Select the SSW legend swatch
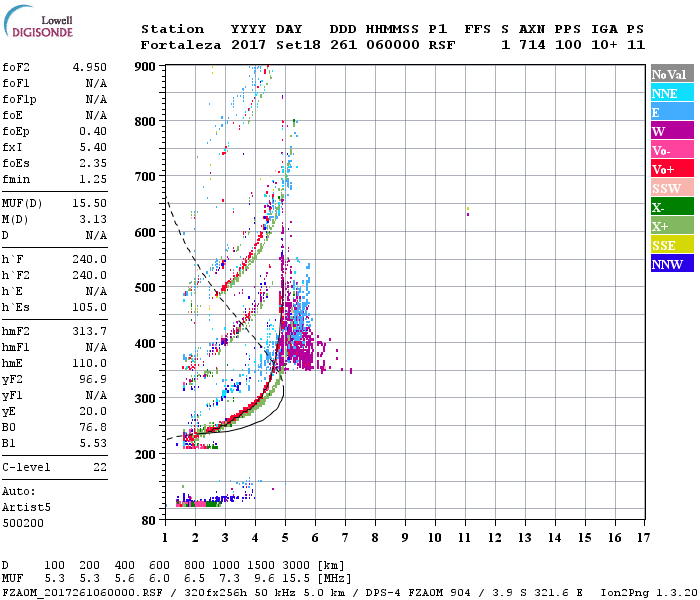 point(672,188)
